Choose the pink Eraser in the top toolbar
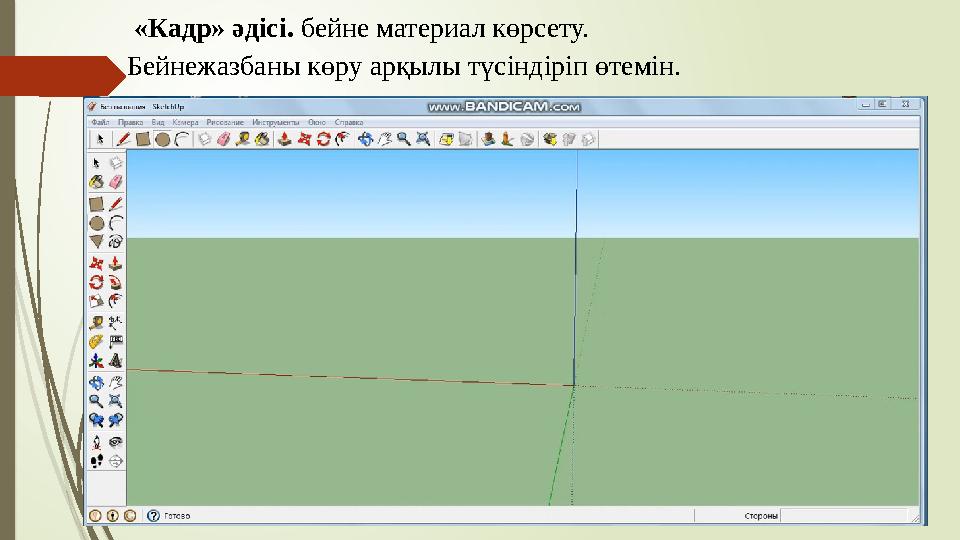Viewport: 960px width, 540px height. [x=223, y=140]
